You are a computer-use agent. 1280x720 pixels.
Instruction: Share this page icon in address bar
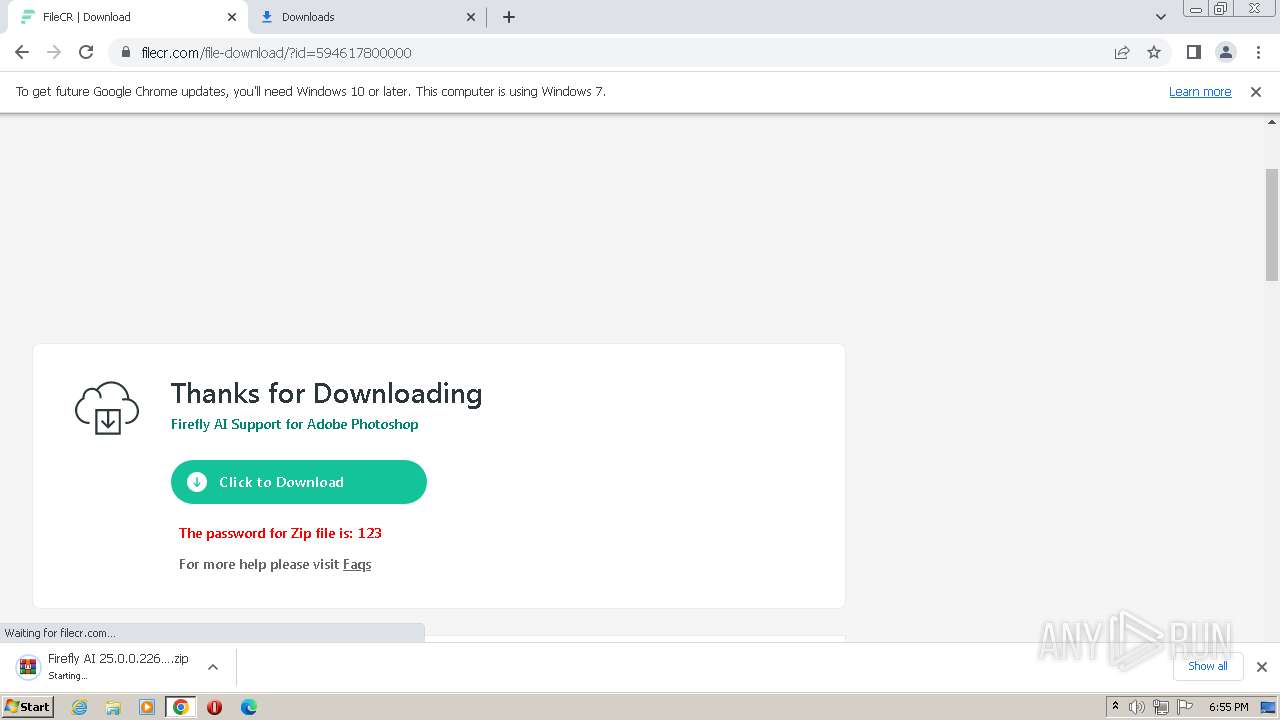pos(1122,52)
